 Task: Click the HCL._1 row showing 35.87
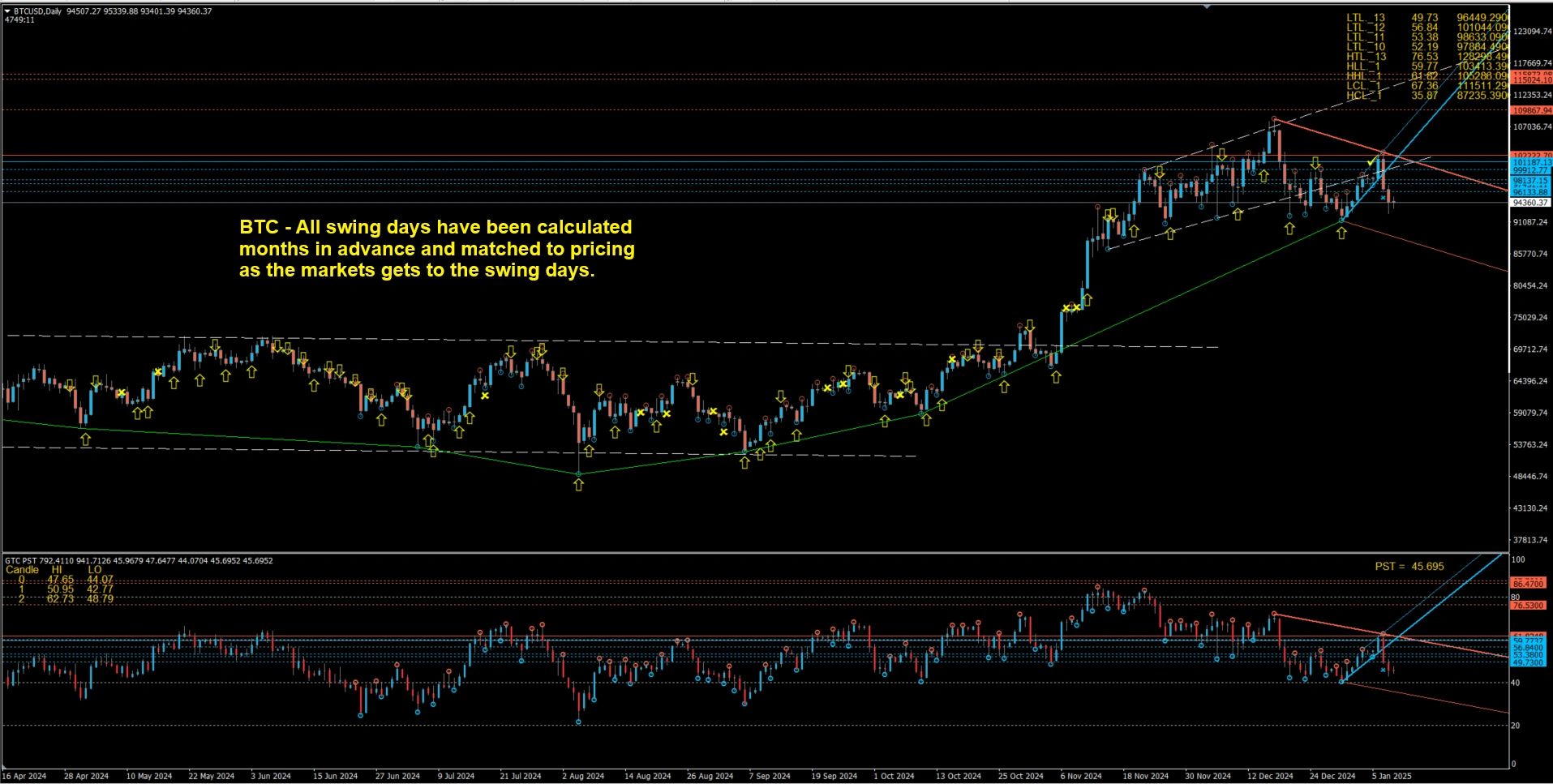[1426, 95]
